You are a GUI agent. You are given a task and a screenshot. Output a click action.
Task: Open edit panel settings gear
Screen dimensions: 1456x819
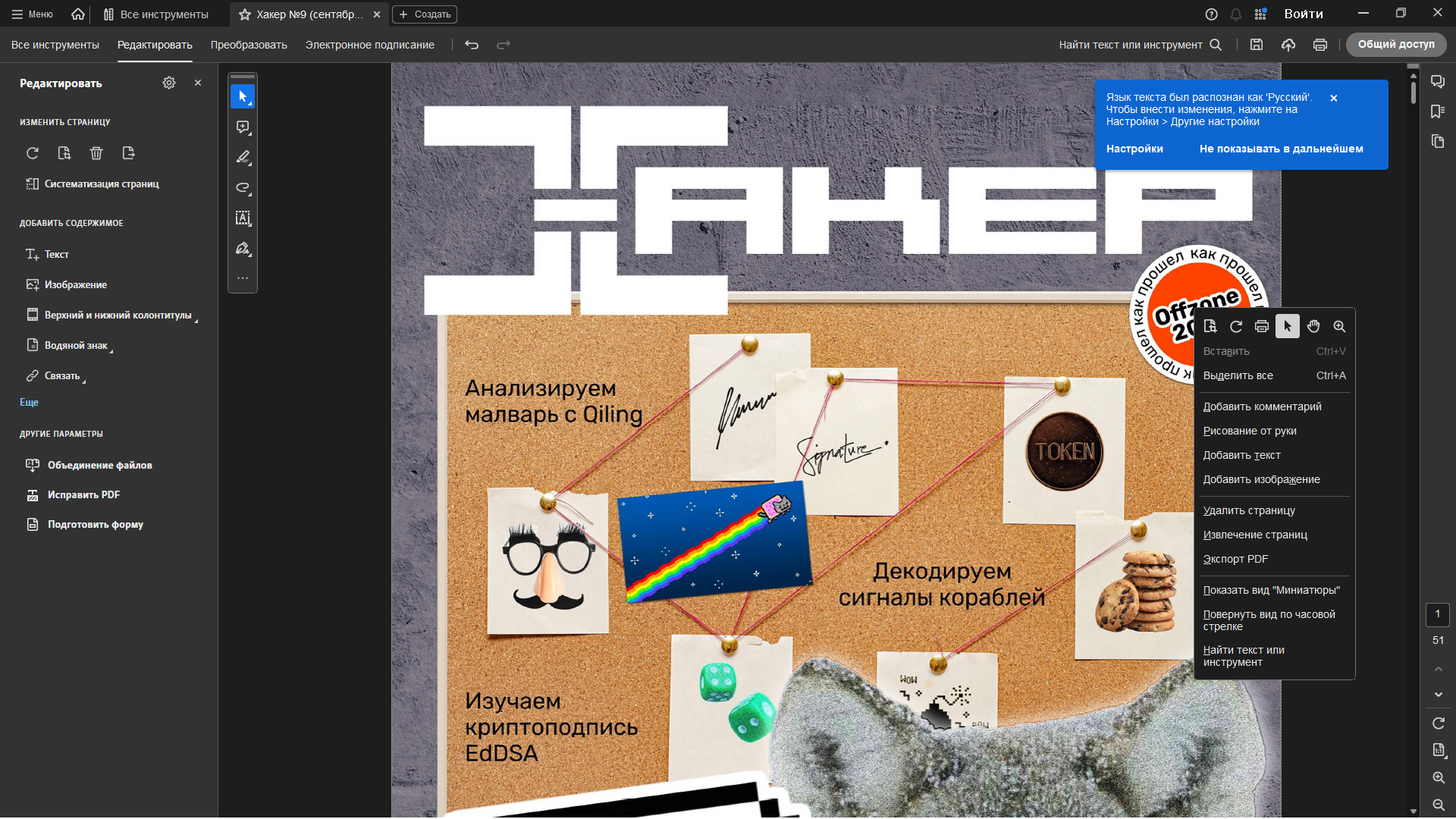coord(169,83)
